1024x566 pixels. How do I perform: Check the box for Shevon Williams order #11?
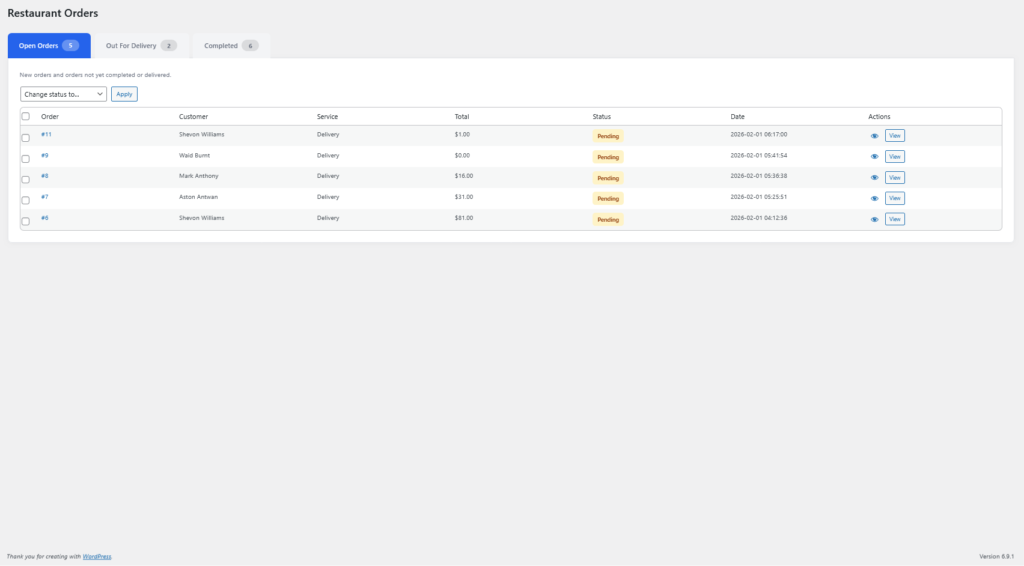pyautogui.click(x=26, y=137)
